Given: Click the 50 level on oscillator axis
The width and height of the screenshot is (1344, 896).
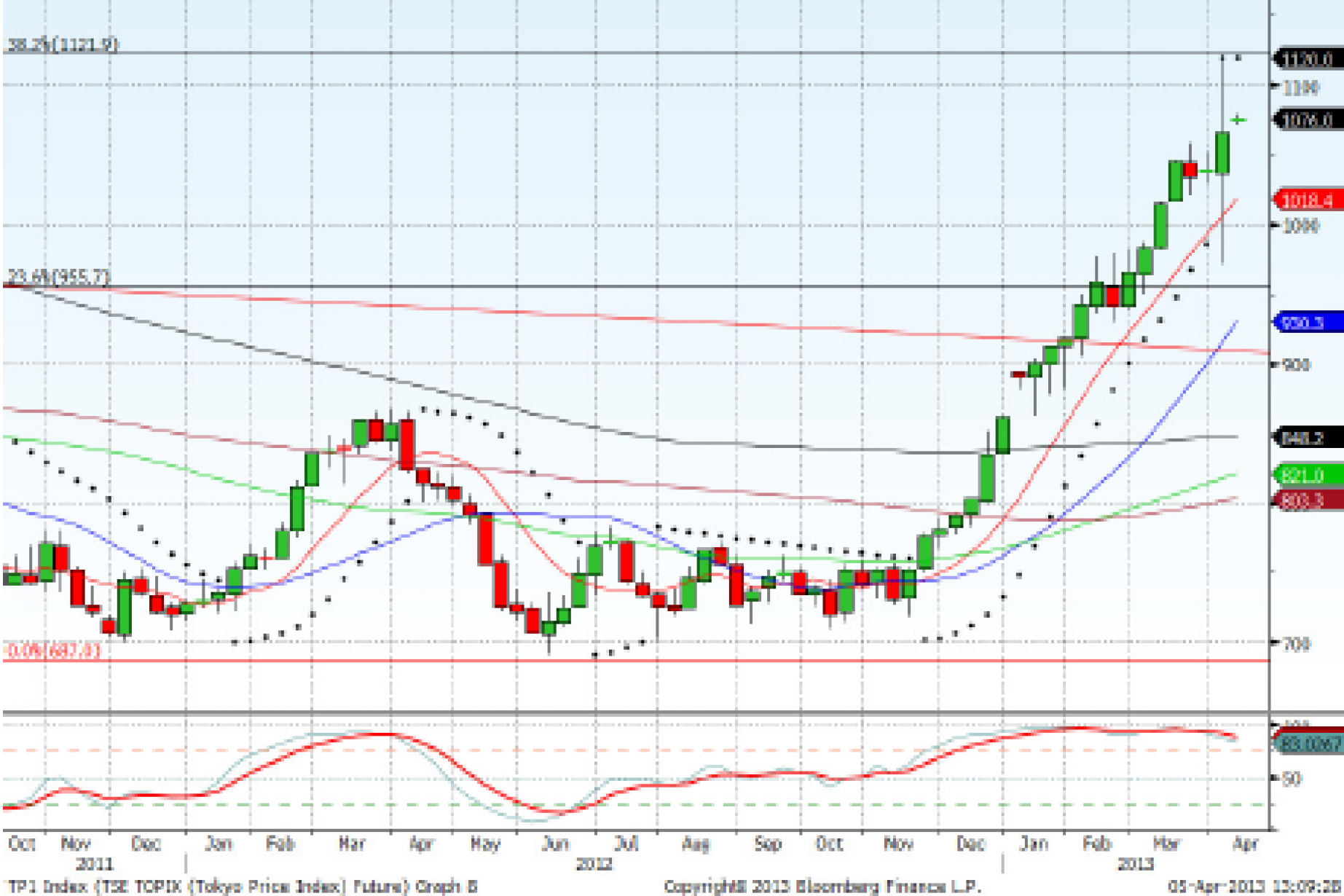Looking at the screenshot, I should [x=1291, y=779].
